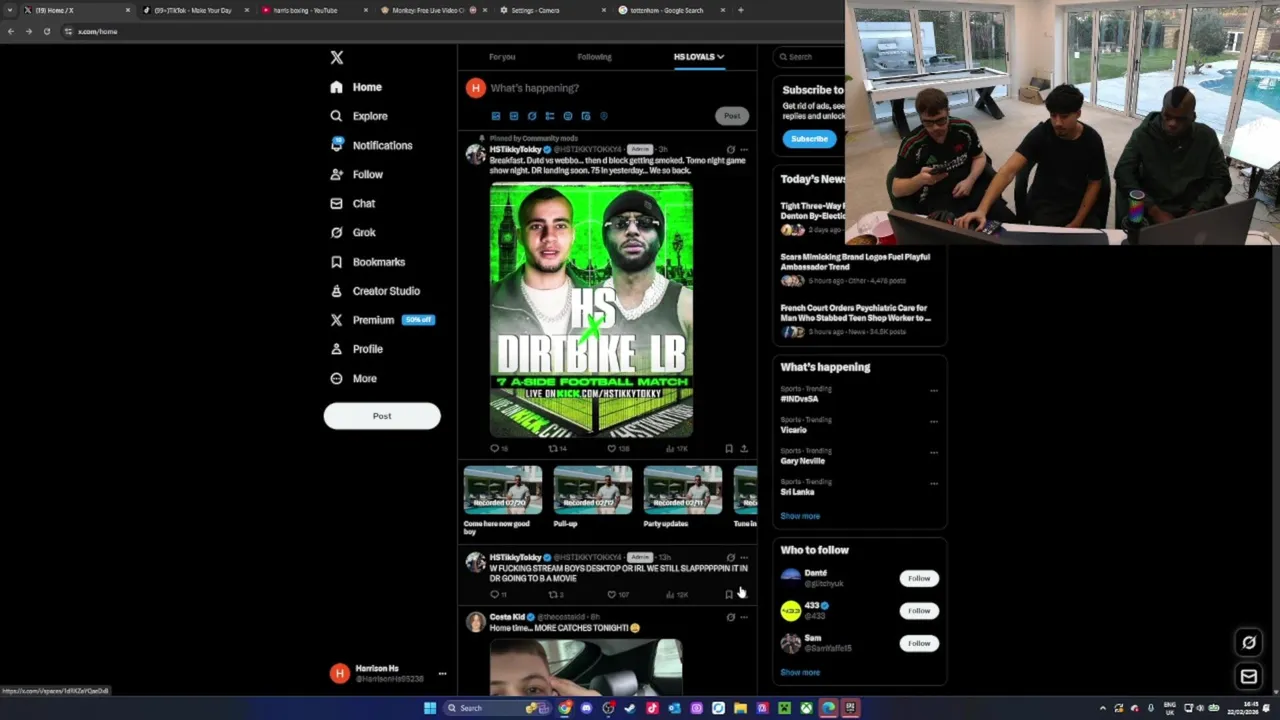The image size is (1280, 720).
Task: Switch to the For you tab
Action: tap(502, 57)
